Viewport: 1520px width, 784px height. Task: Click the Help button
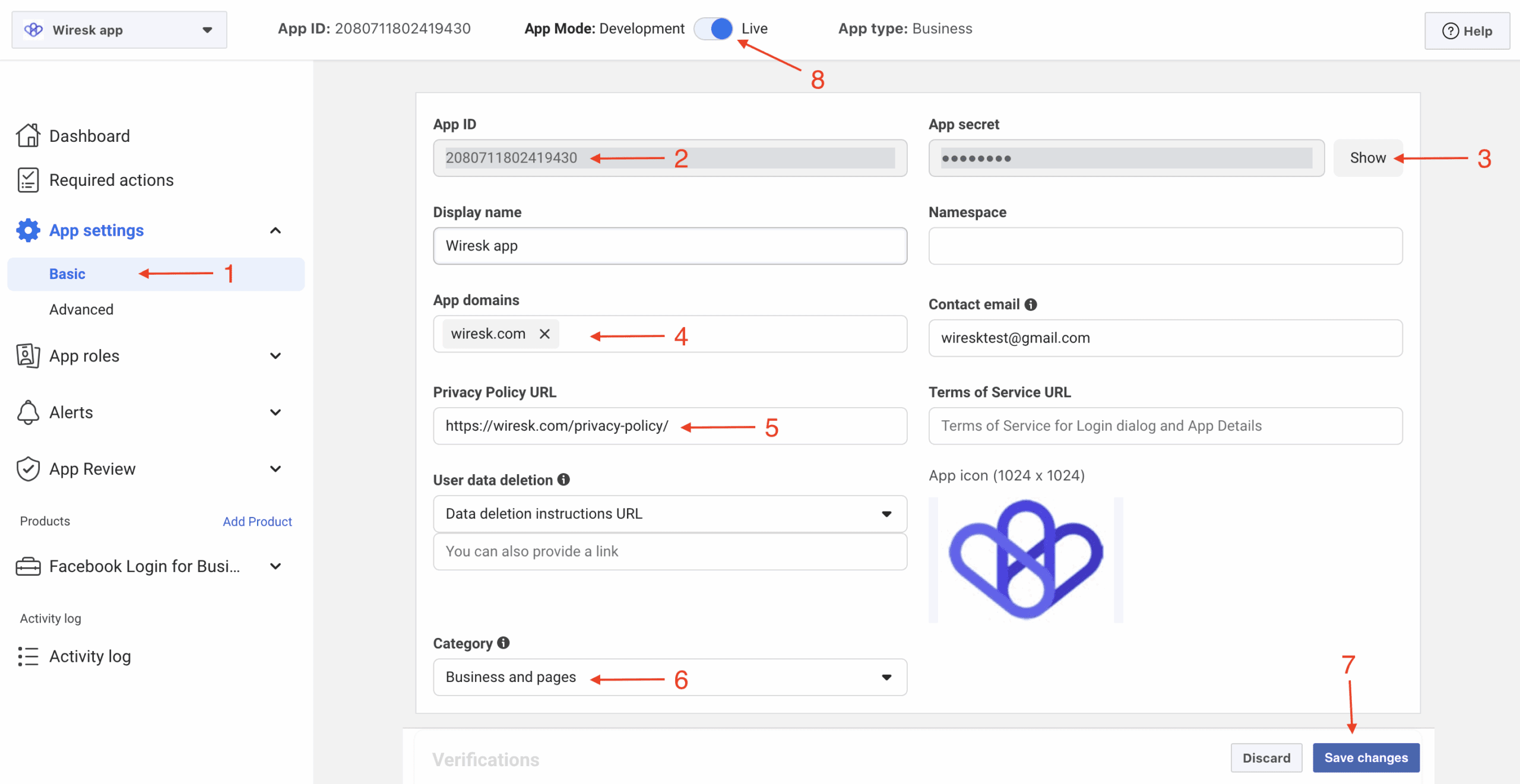1467,31
